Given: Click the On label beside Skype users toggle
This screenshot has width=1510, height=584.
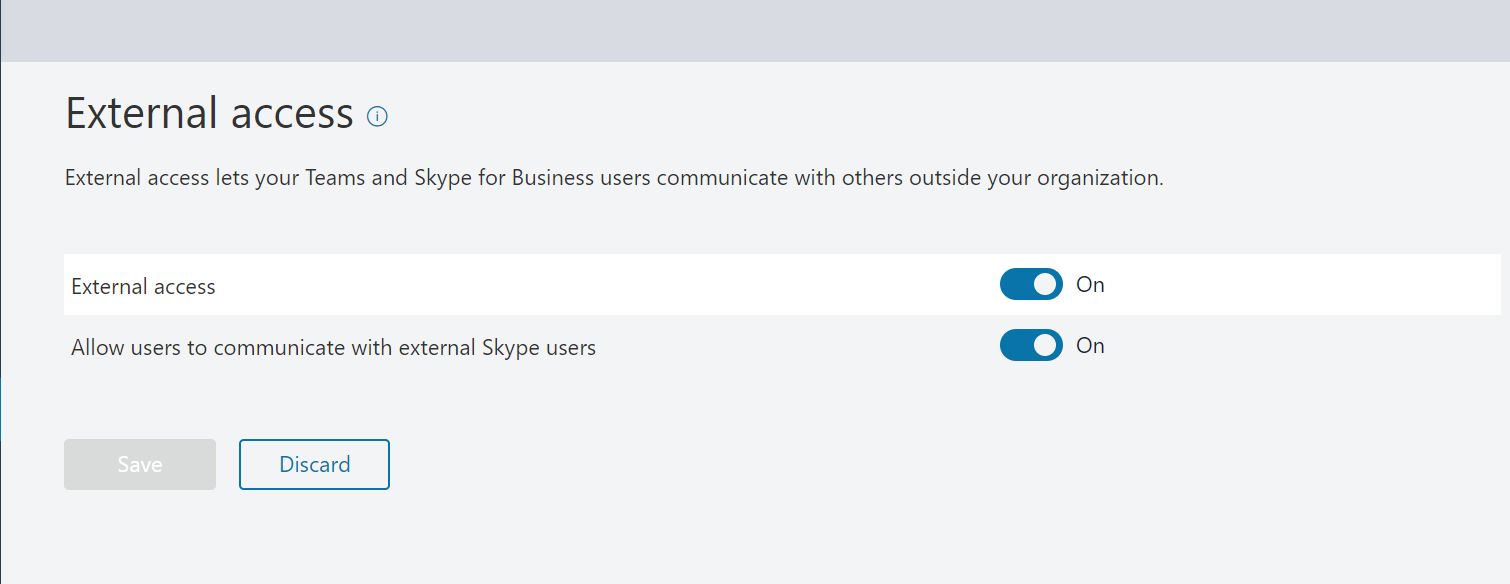Looking at the screenshot, I should 1090,346.
